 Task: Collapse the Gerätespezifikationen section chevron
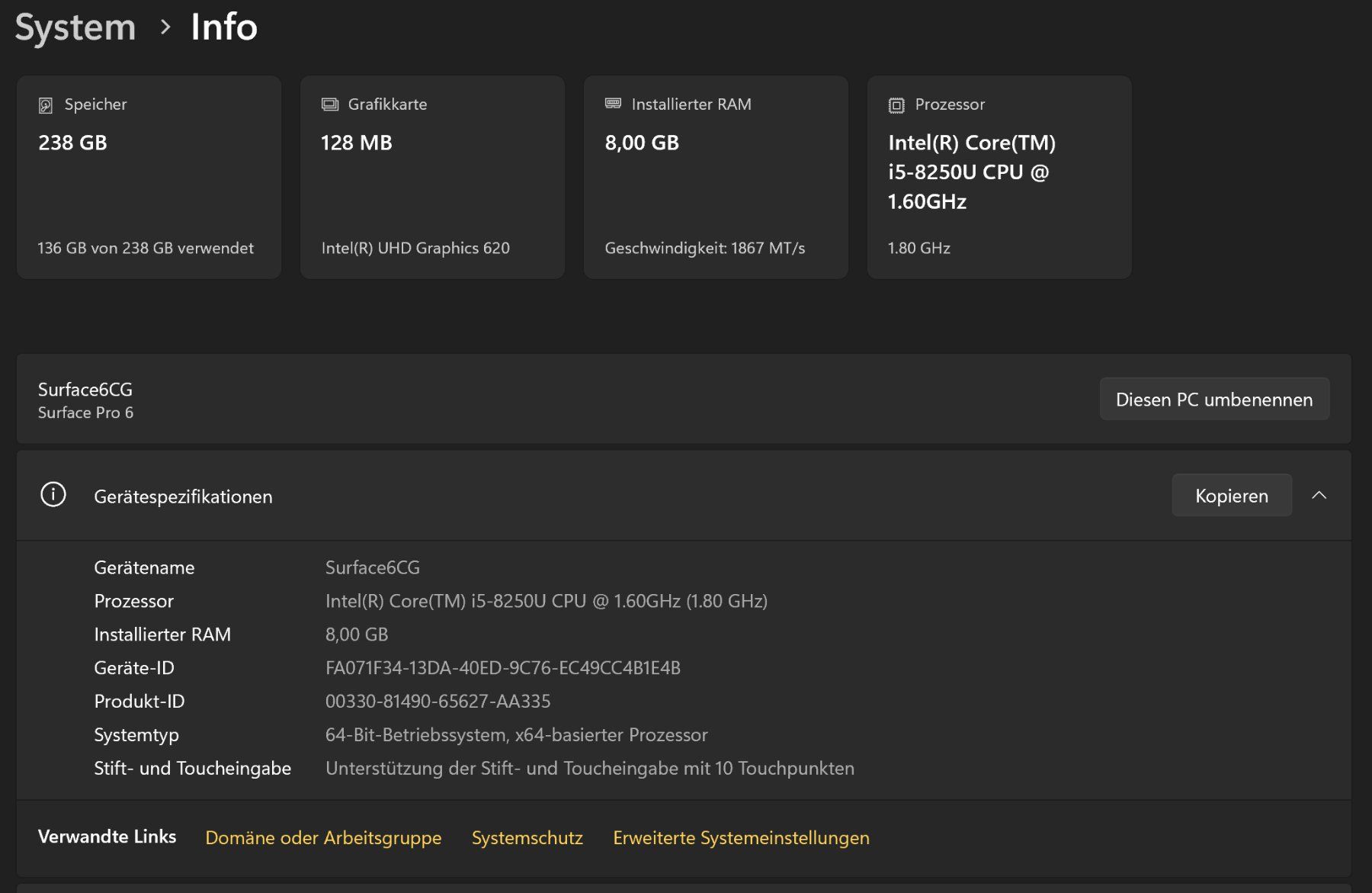(1319, 495)
